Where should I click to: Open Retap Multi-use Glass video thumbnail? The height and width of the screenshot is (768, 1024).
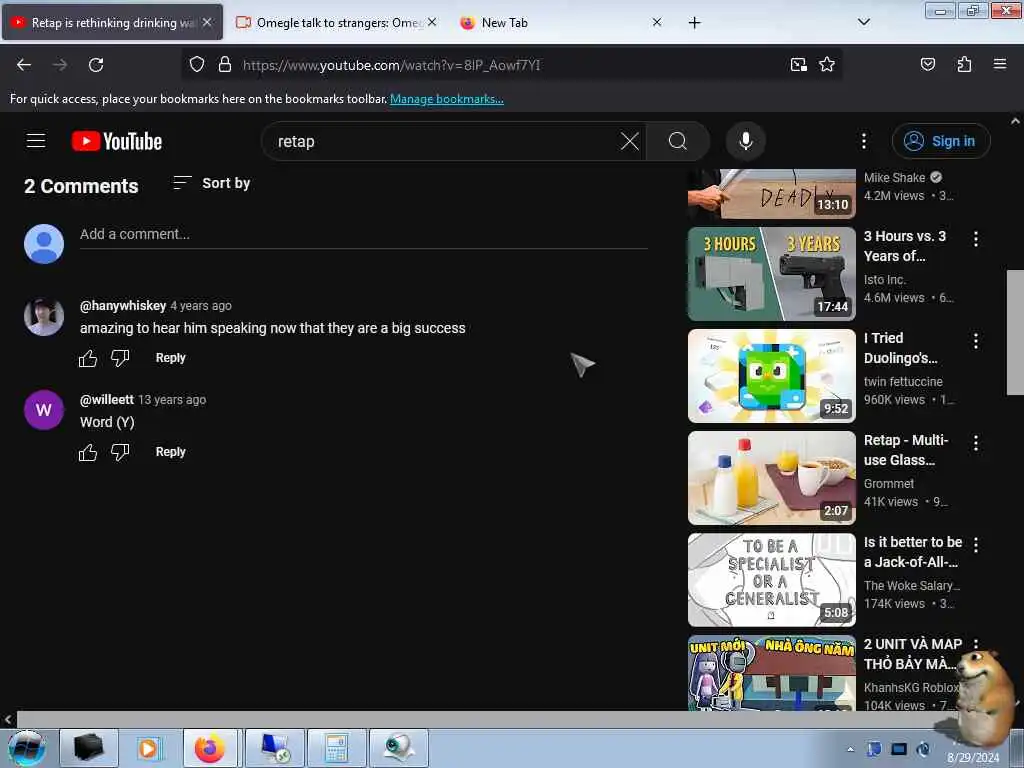point(771,477)
